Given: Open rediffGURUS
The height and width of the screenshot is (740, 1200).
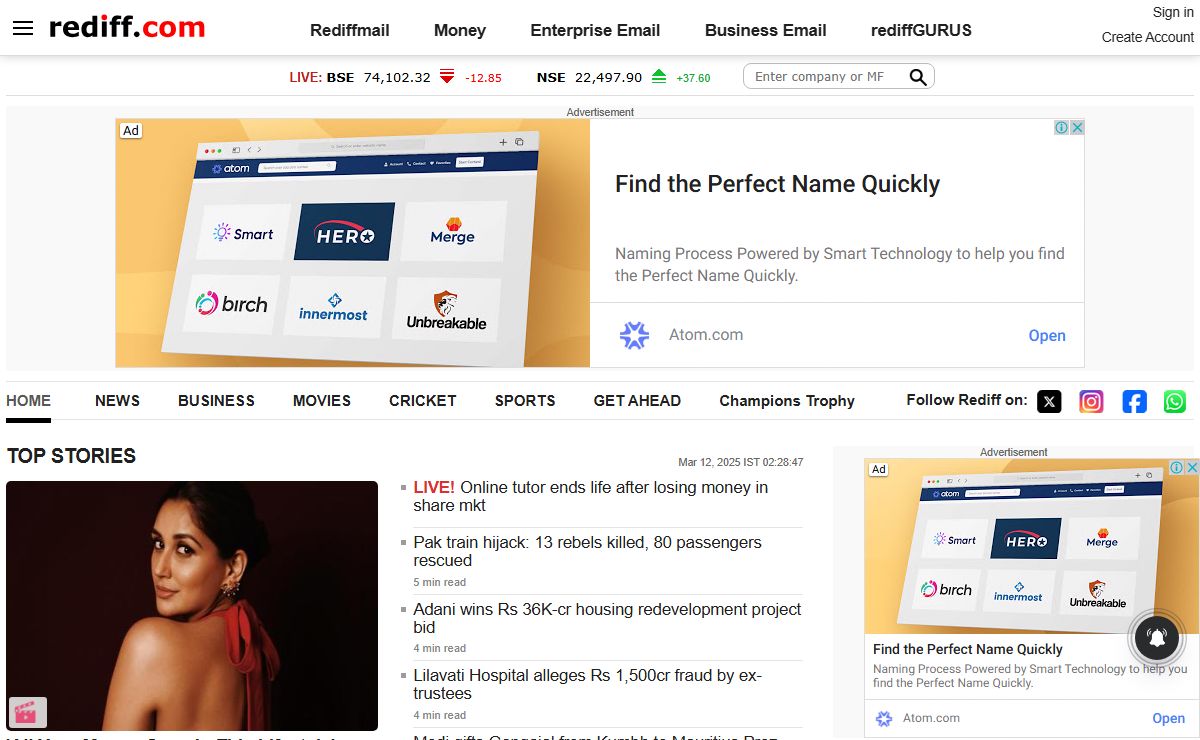Looking at the screenshot, I should pyautogui.click(x=921, y=30).
